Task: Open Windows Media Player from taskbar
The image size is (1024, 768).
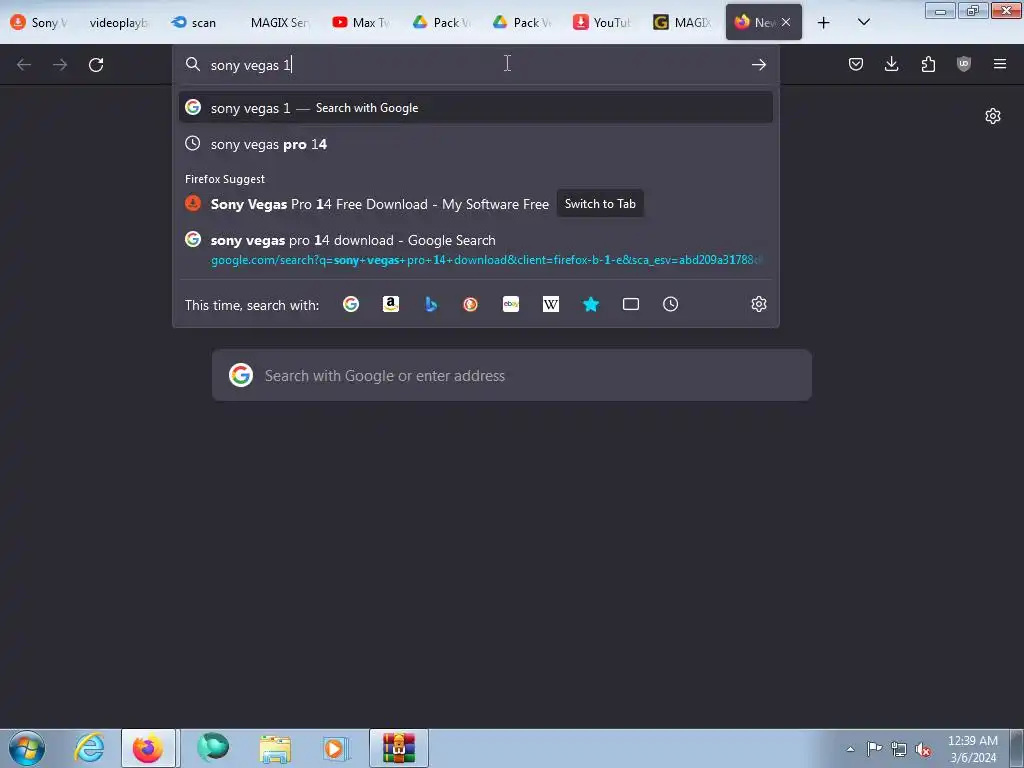Action: click(336, 748)
